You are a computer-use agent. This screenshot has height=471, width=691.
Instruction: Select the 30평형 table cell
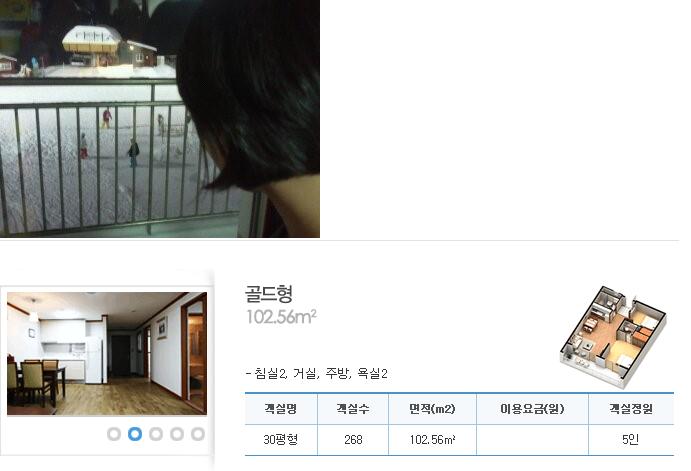tap(281, 440)
